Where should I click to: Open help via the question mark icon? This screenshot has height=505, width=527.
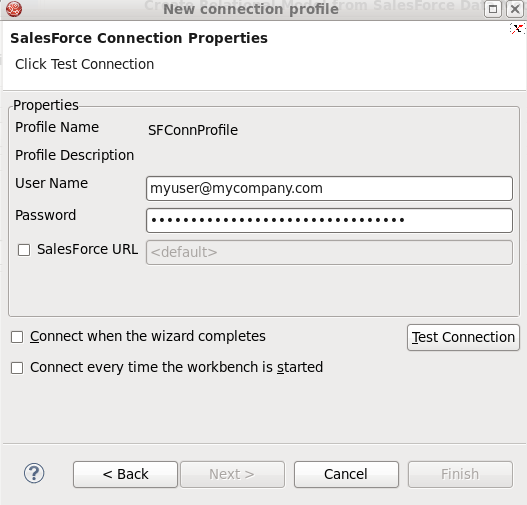click(34, 473)
